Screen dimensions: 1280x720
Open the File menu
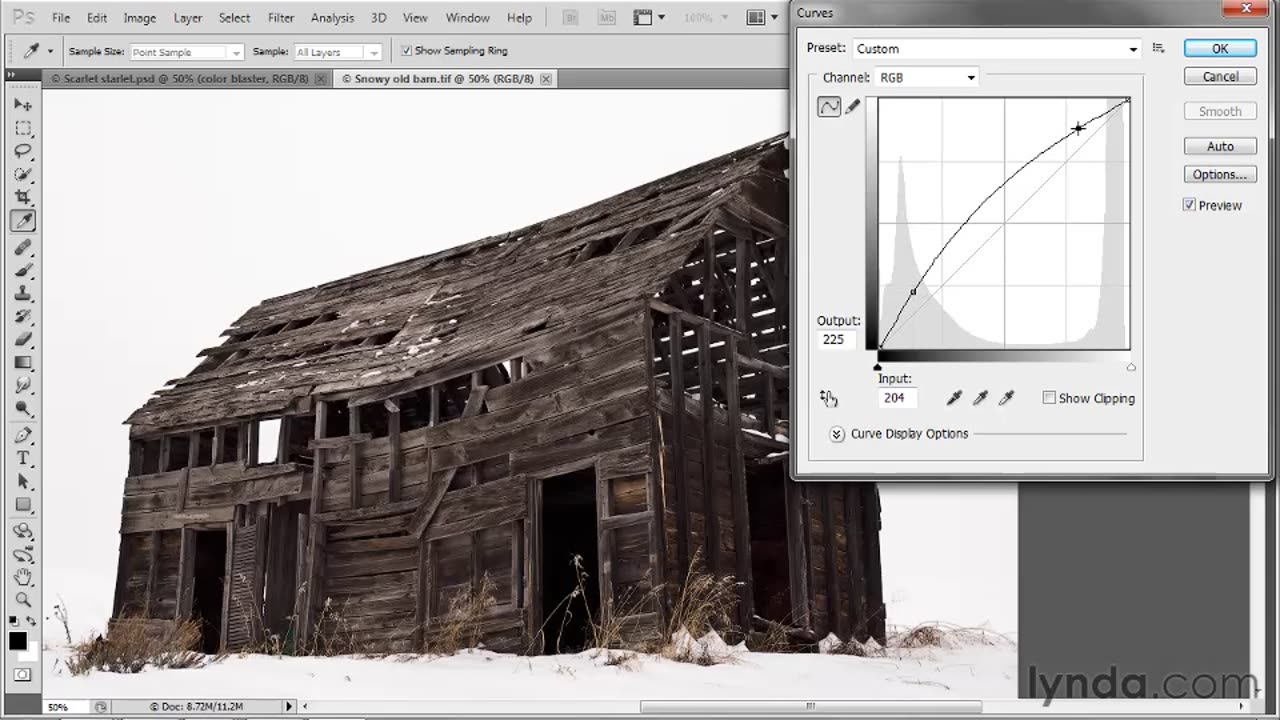61,18
